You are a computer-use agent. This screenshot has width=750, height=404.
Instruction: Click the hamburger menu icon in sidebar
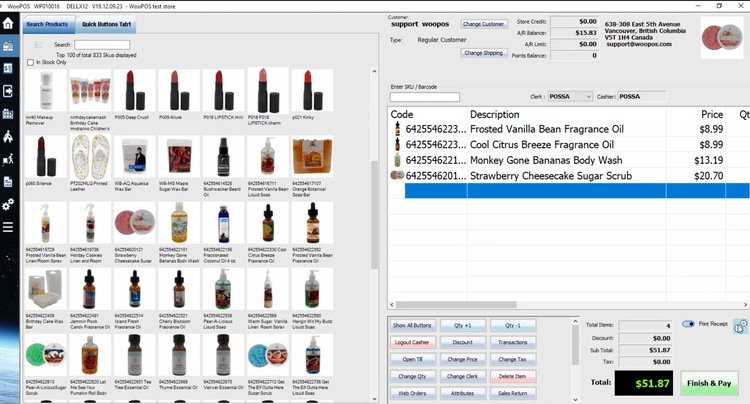(8, 227)
